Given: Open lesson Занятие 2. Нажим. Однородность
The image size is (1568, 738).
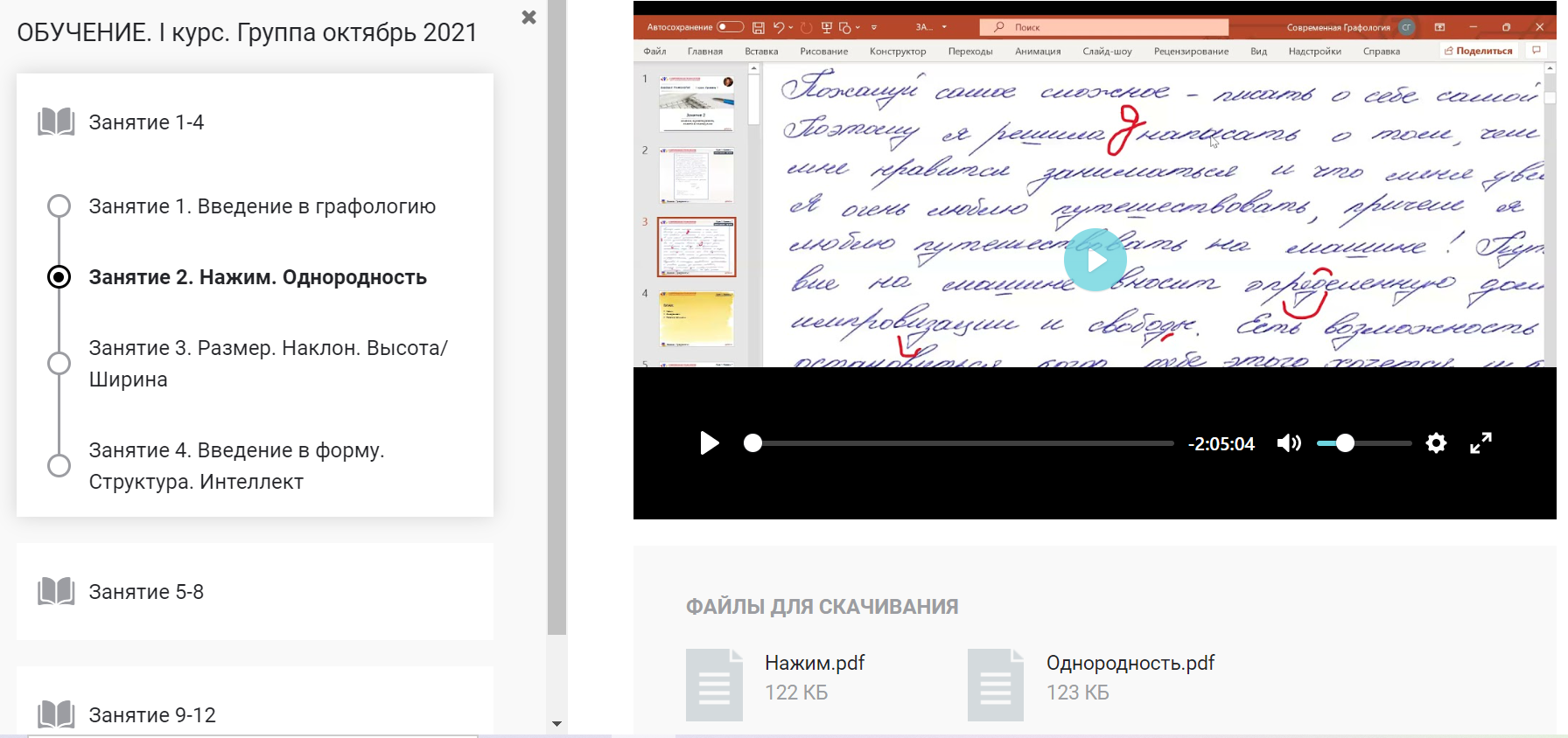Looking at the screenshot, I should coord(257,277).
